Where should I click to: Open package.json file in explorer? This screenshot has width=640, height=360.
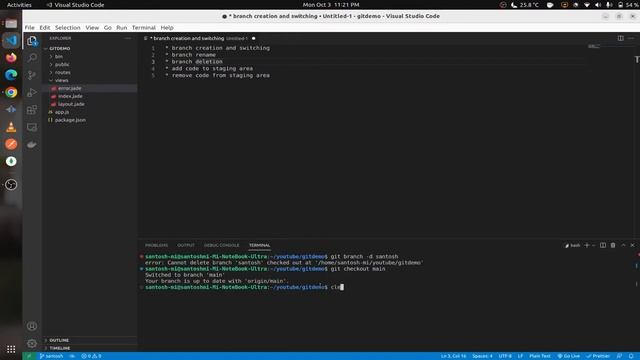click(x=90, y=120)
